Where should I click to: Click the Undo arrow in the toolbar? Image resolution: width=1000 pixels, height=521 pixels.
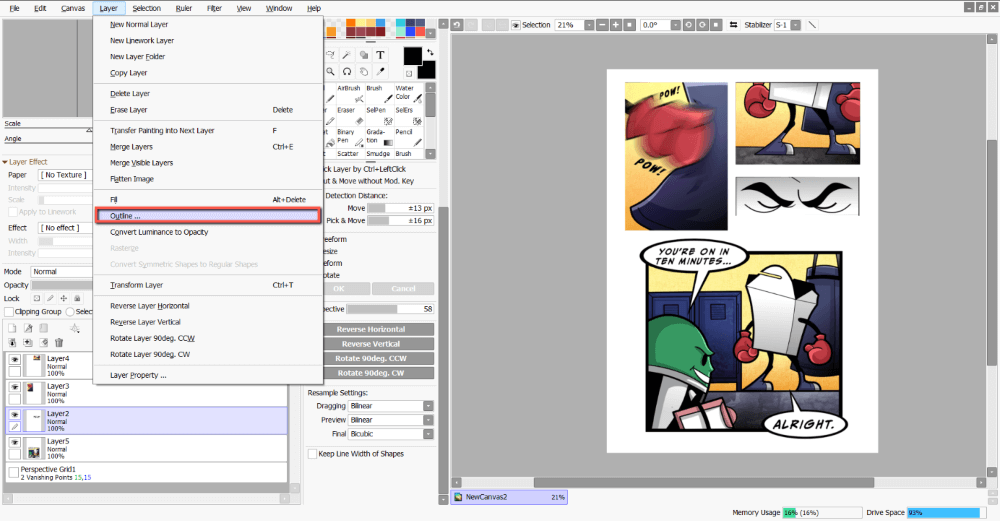[457, 25]
